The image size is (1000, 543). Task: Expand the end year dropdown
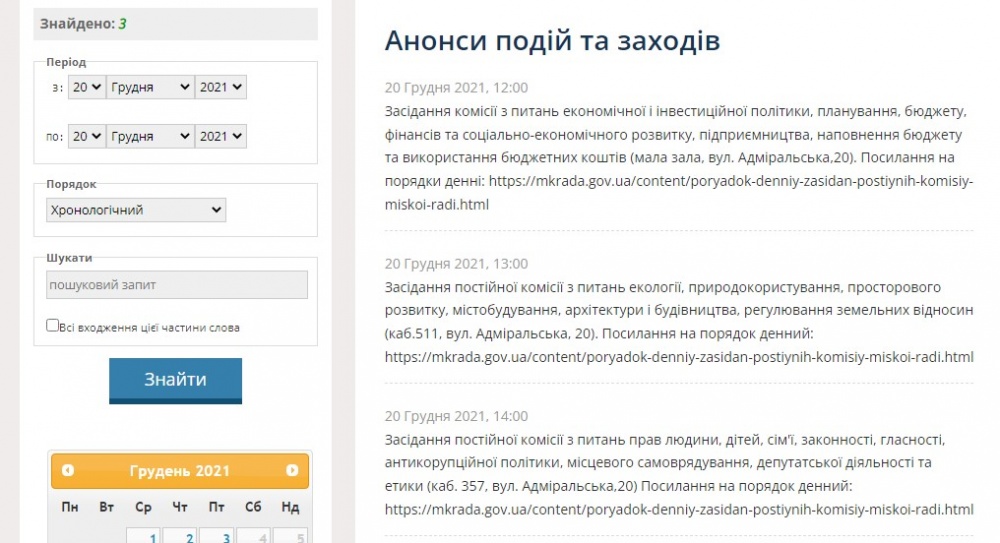(x=220, y=136)
